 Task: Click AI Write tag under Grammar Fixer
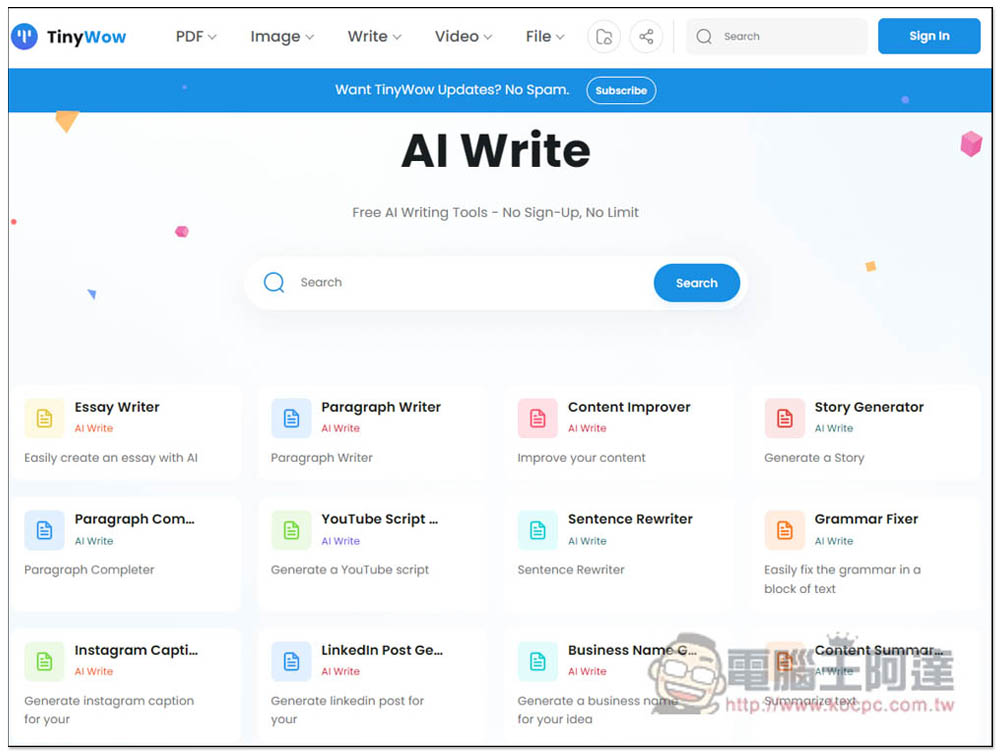pos(834,541)
